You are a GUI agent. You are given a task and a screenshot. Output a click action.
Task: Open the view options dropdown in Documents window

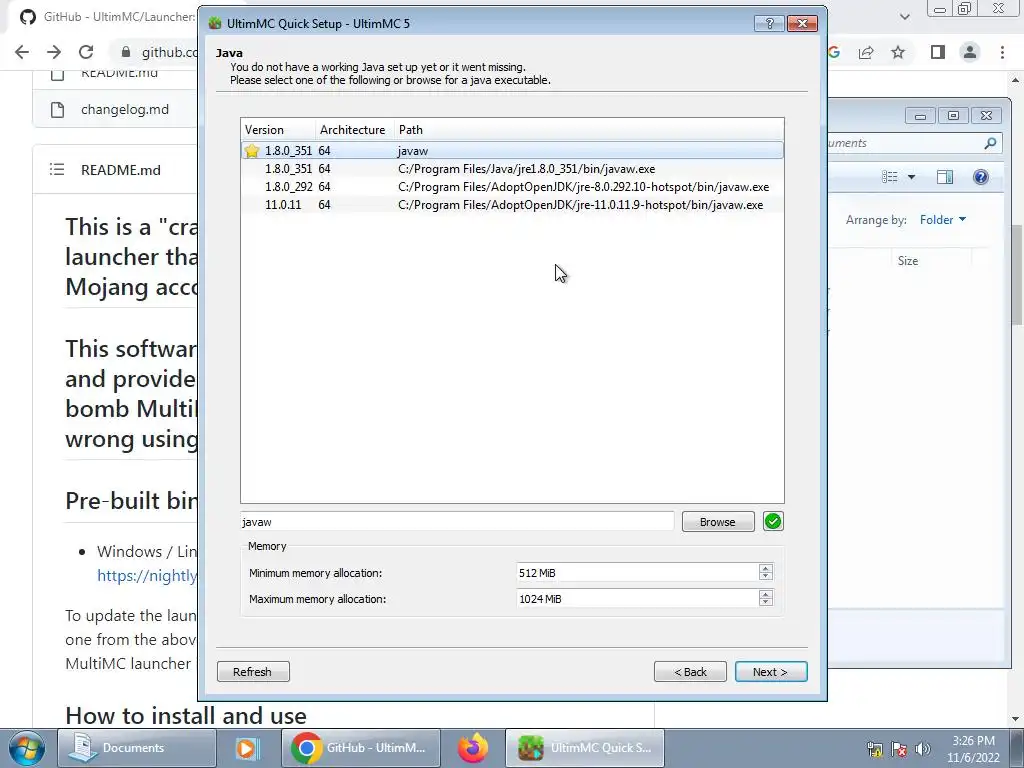pos(911,177)
